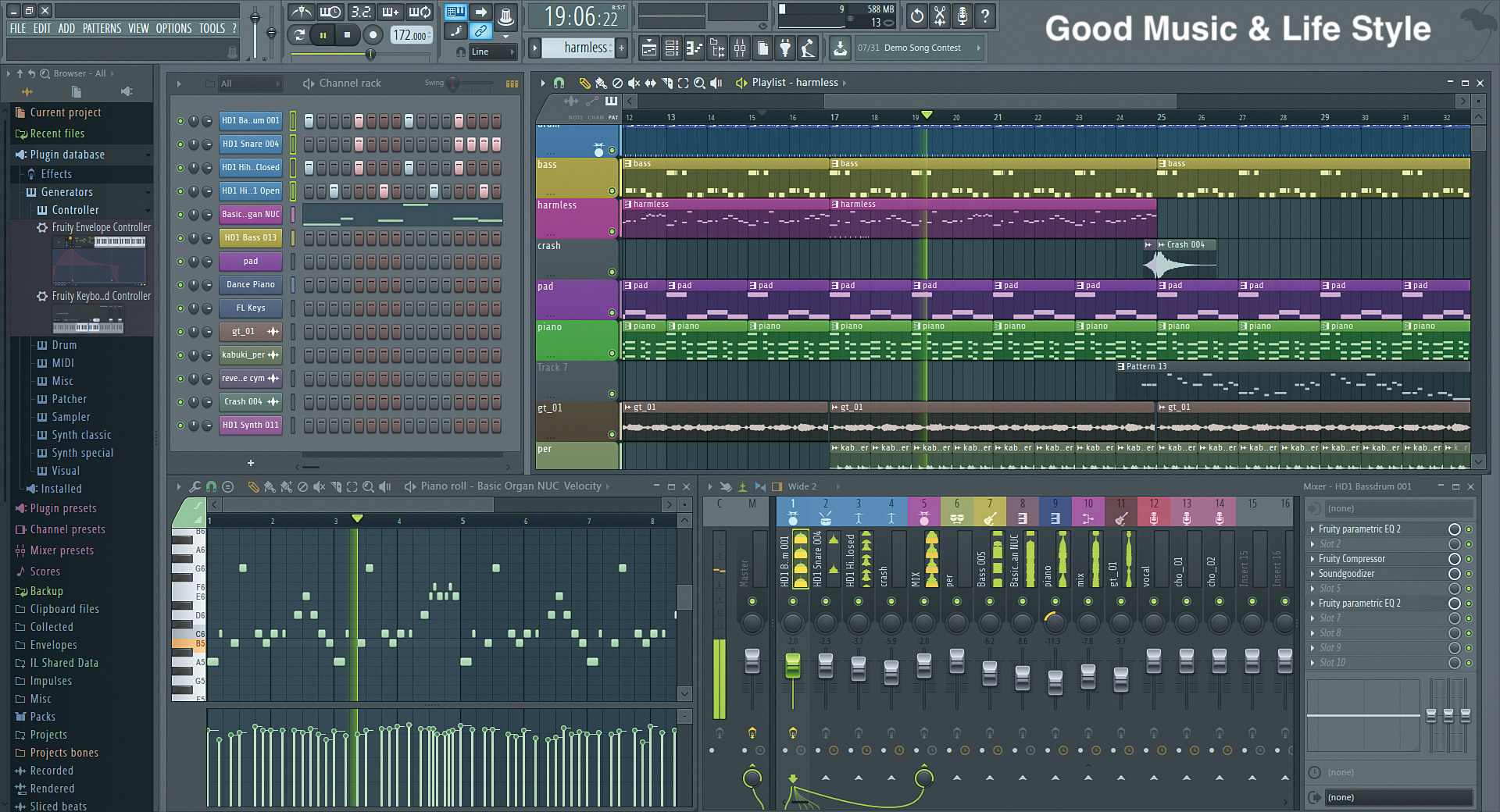The width and height of the screenshot is (1500, 812).
Task: Open the playlist view toolbar icon
Action: pyautogui.click(x=649, y=48)
